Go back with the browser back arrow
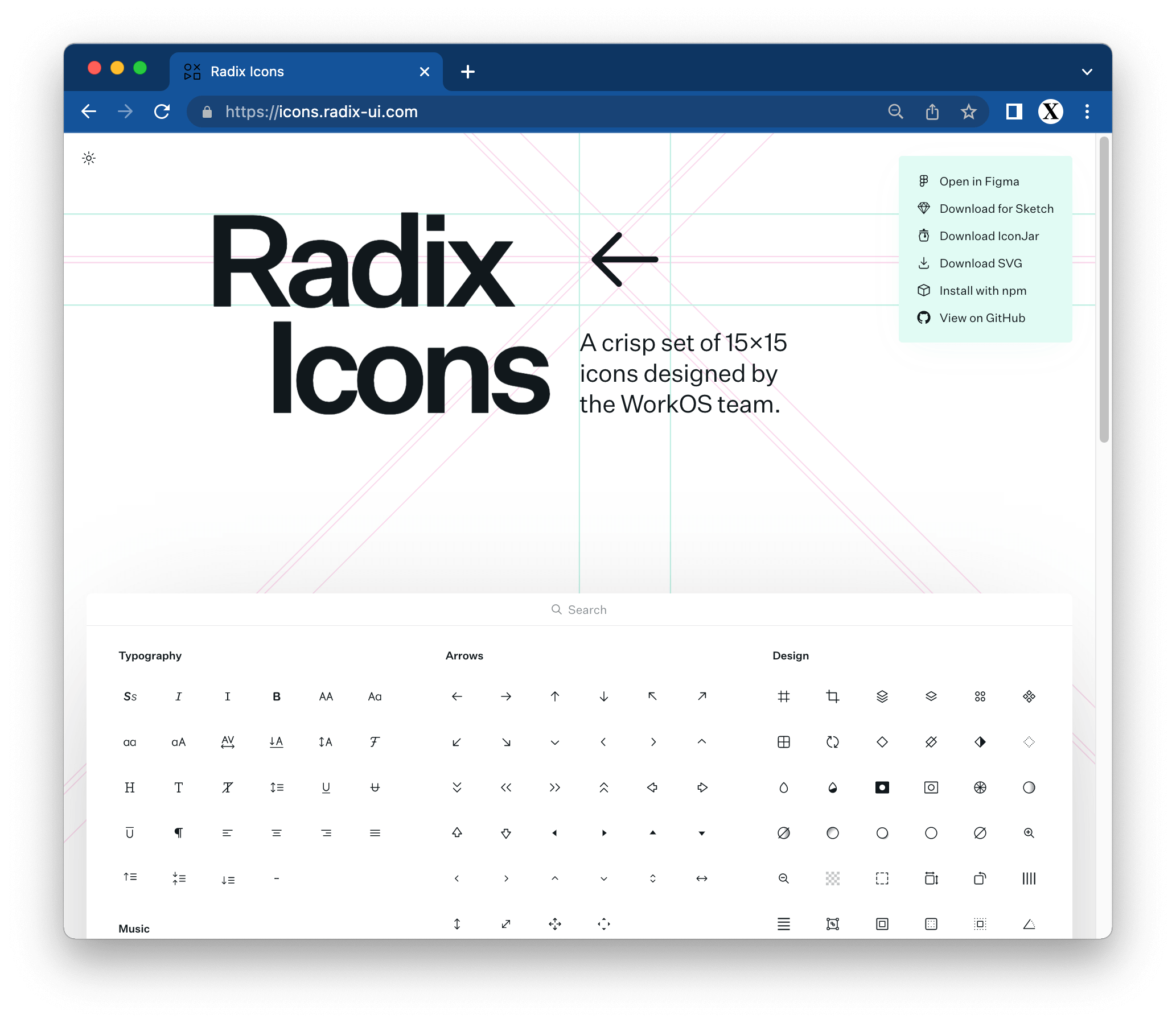The width and height of the screenshot is (1176, 1023). [89, 112]
